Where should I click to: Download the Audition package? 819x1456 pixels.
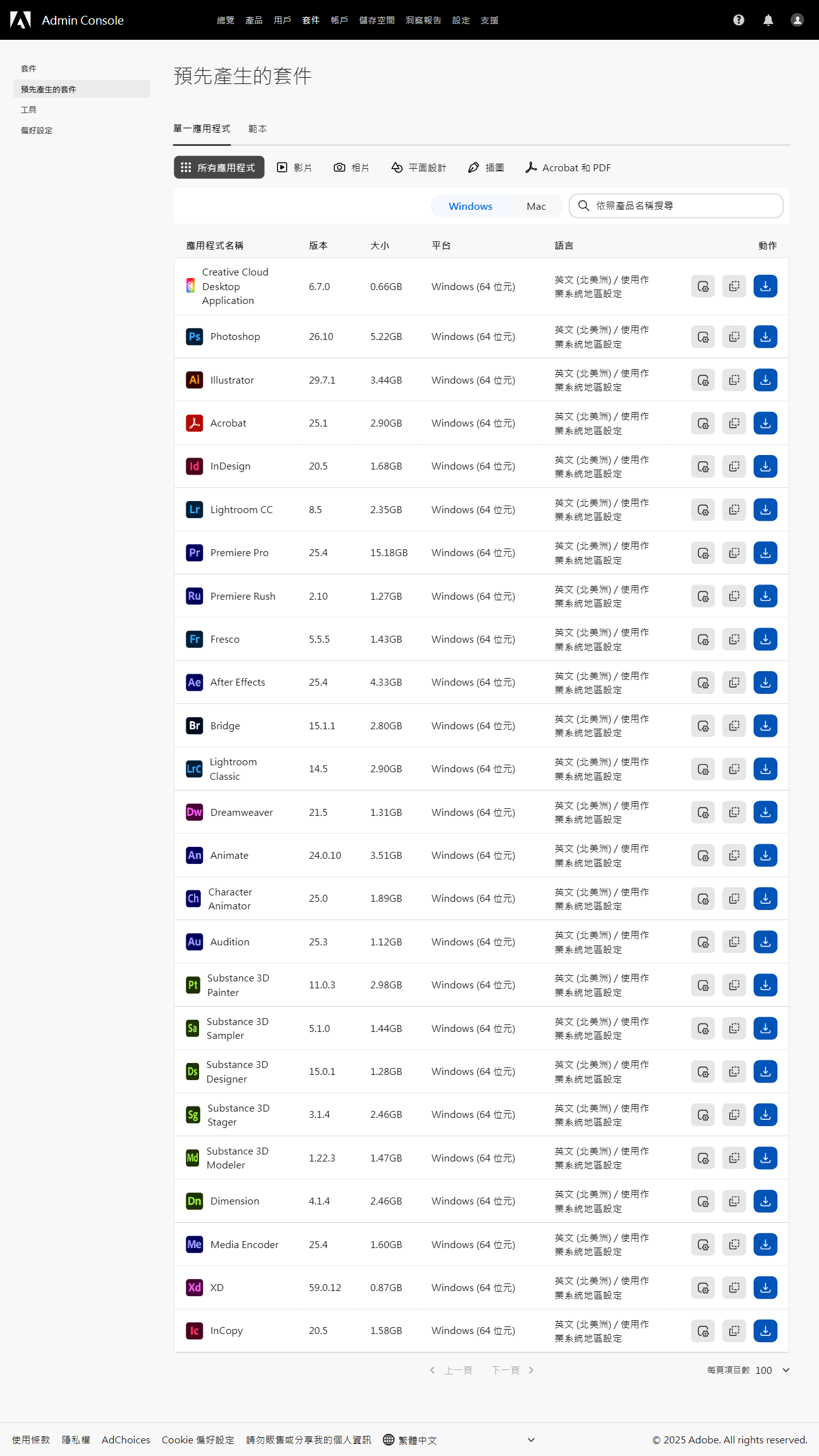[x=765, y=942]
